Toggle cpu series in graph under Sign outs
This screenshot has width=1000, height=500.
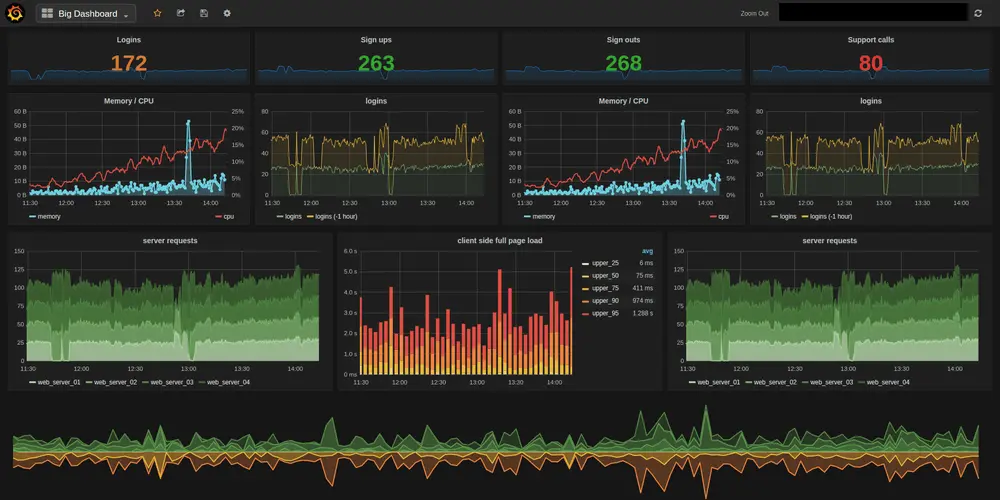719,216
